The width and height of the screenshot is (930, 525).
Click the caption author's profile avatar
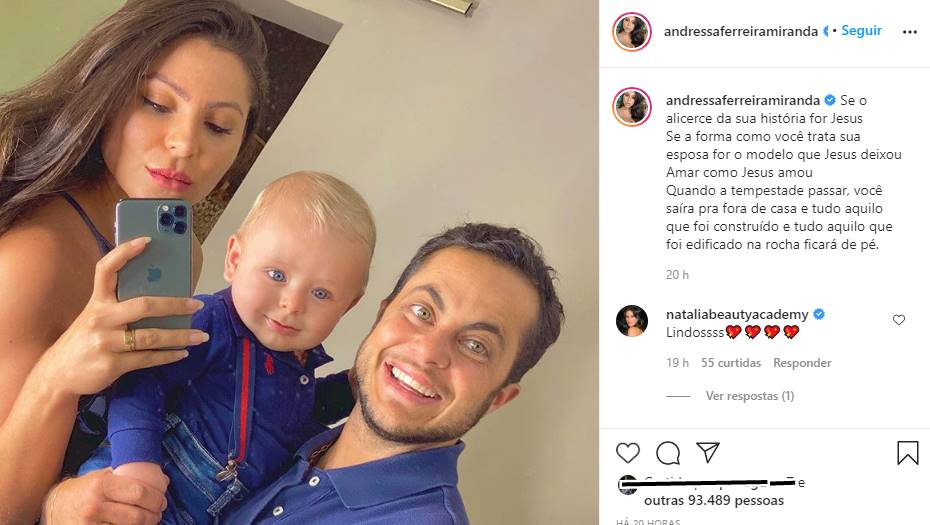tap(632, 107)
